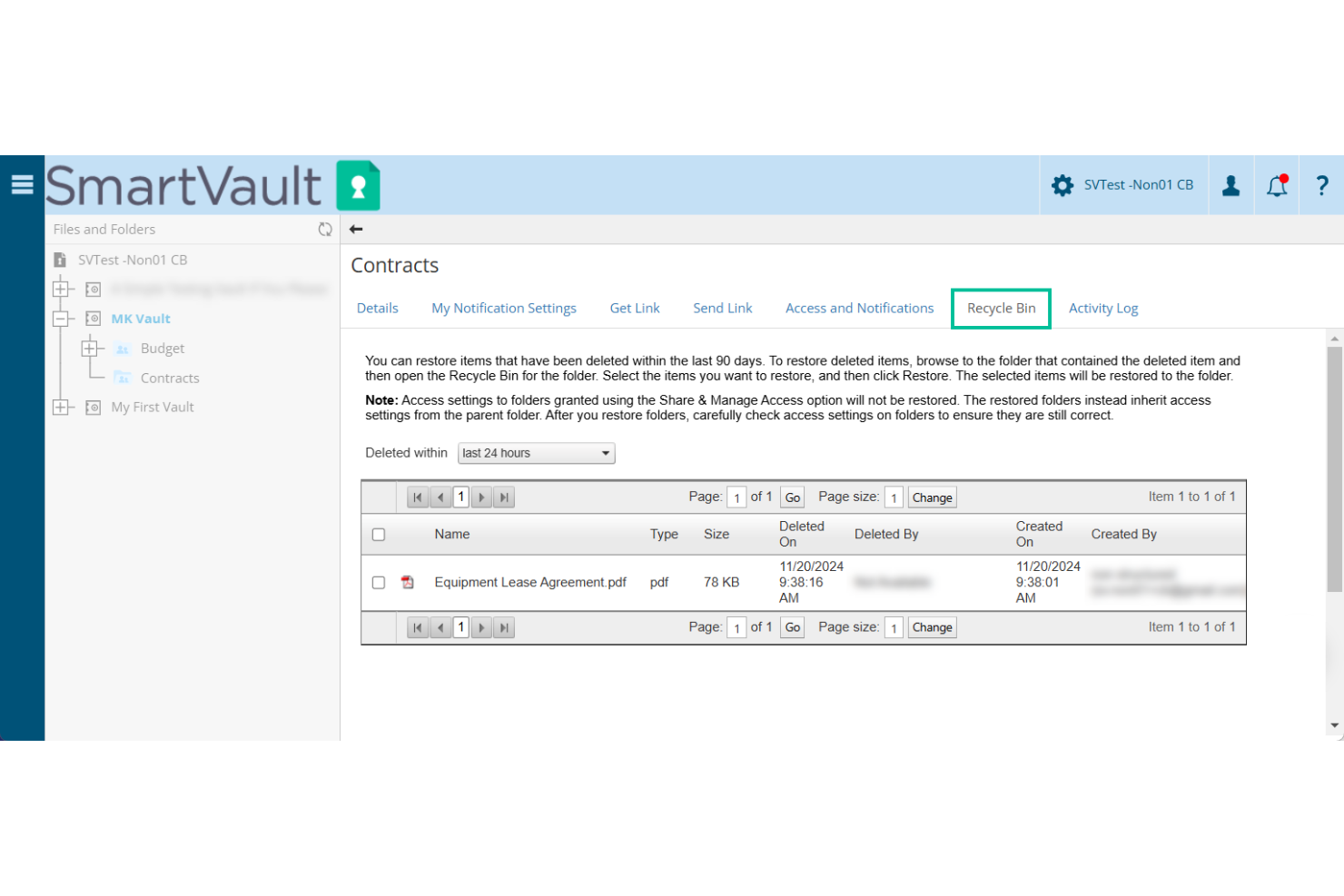Select all items with the header checkbox
1344x896 pixels.
(379, 535)
